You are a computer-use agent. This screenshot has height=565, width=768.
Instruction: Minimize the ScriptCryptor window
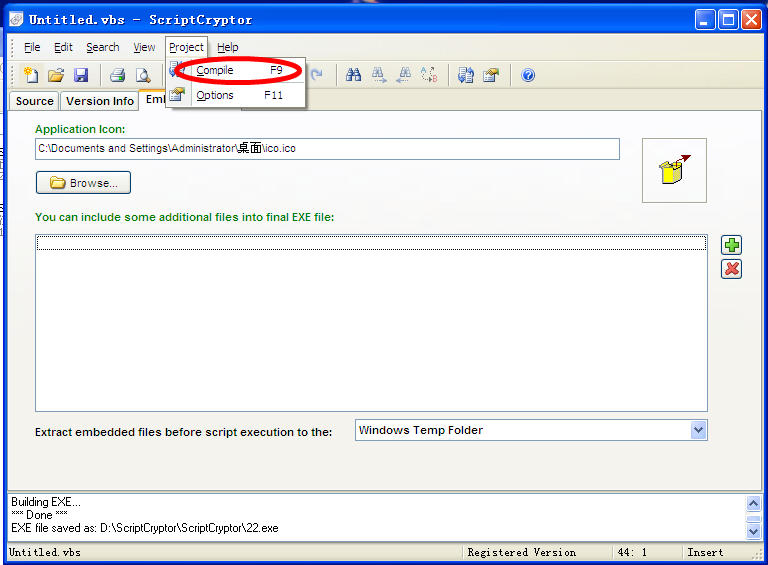[705, 20]
